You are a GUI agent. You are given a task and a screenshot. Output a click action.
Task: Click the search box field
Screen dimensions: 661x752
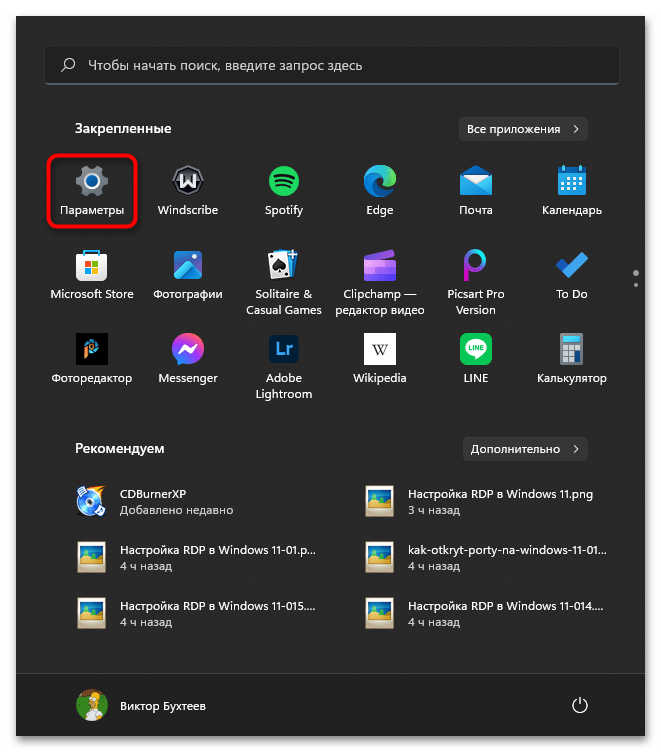pos(331,65)
